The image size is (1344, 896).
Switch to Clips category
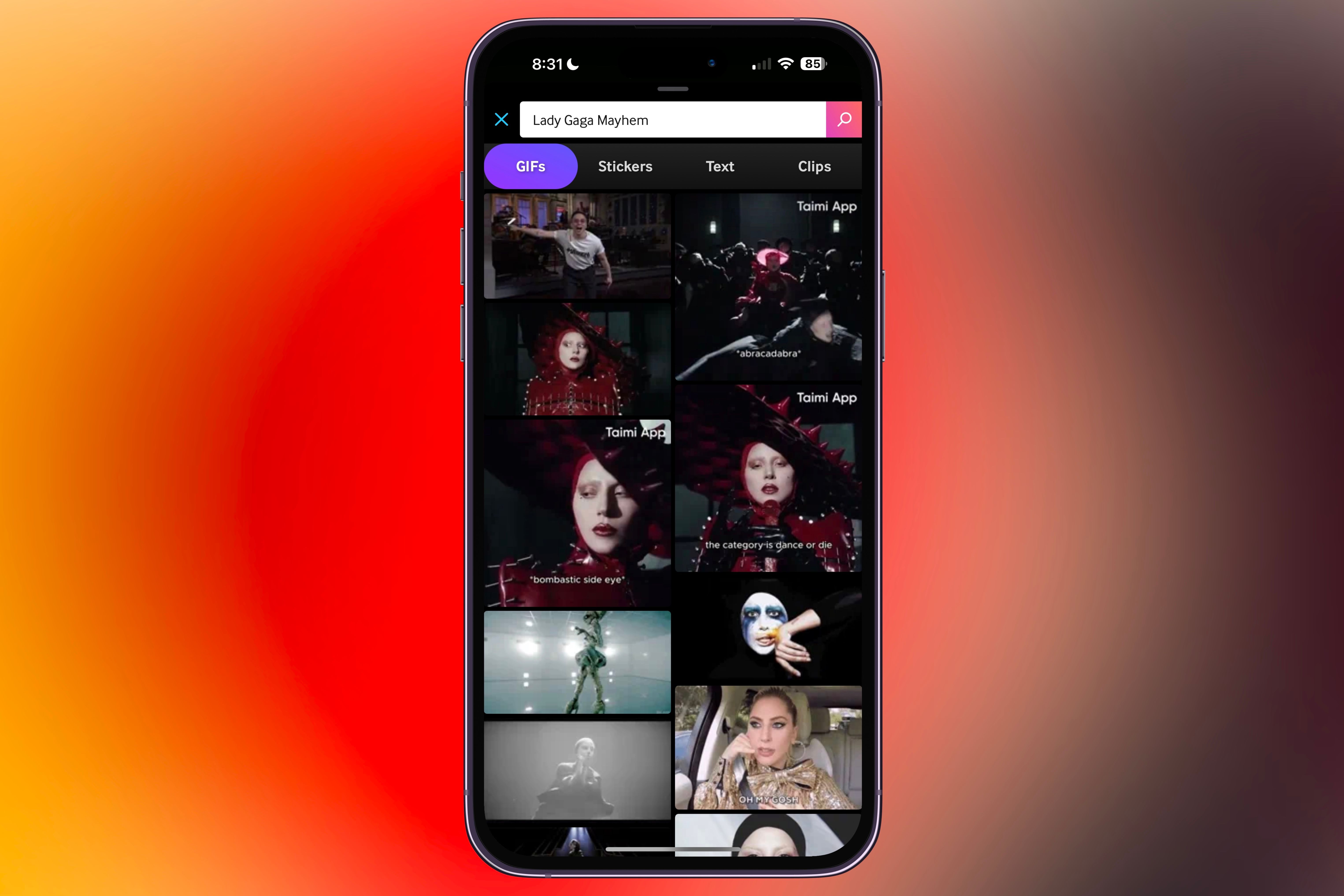(814, 166)
